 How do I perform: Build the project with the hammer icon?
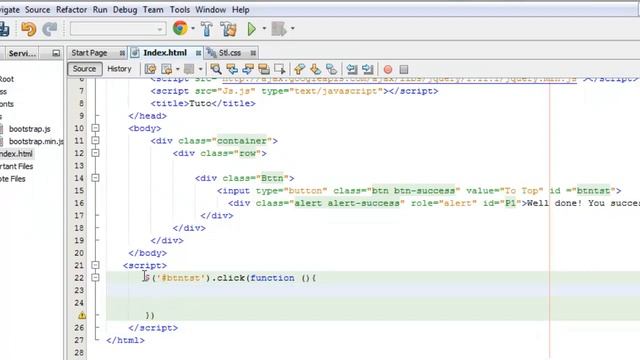207,29
